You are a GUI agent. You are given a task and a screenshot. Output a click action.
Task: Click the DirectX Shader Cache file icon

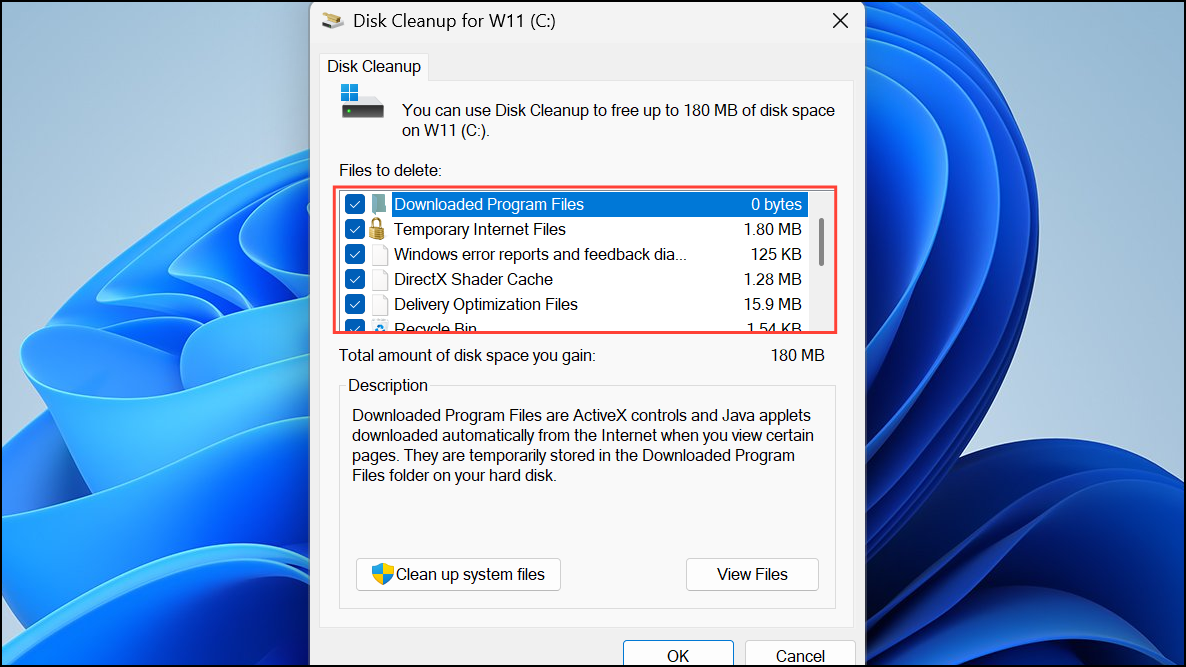tap(378, 278)
